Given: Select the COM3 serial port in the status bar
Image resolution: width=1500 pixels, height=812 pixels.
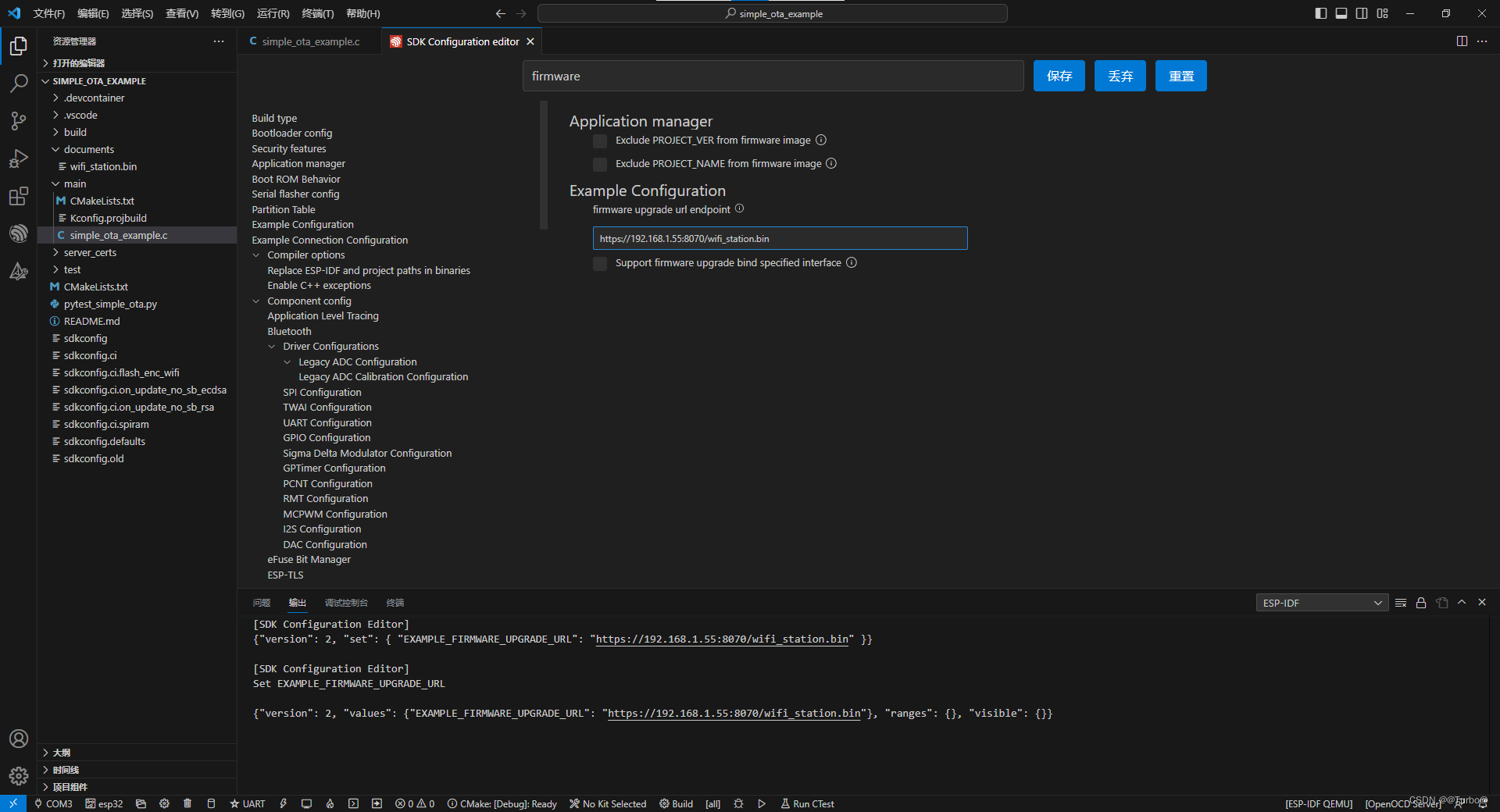Looking at the screenshot, I should (53, 804).
